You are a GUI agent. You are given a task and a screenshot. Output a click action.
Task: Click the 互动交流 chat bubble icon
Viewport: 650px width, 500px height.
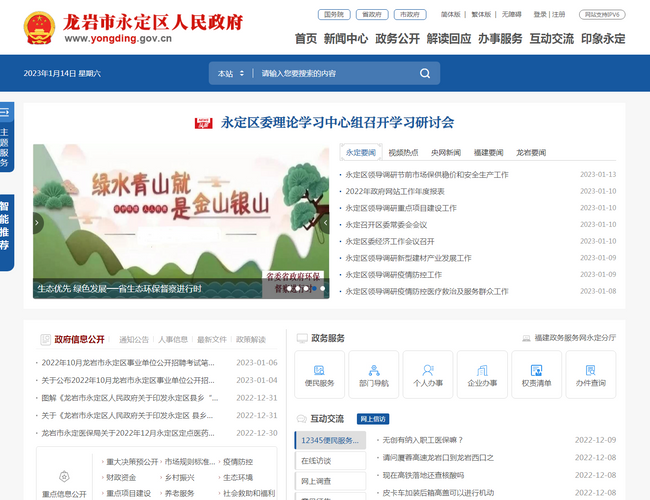(x=302, y=419)
